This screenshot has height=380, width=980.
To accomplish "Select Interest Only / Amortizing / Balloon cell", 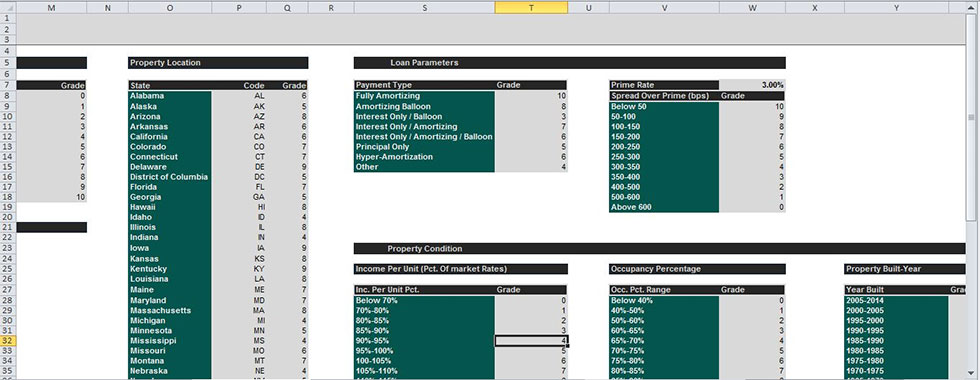I will coord(424,137).
